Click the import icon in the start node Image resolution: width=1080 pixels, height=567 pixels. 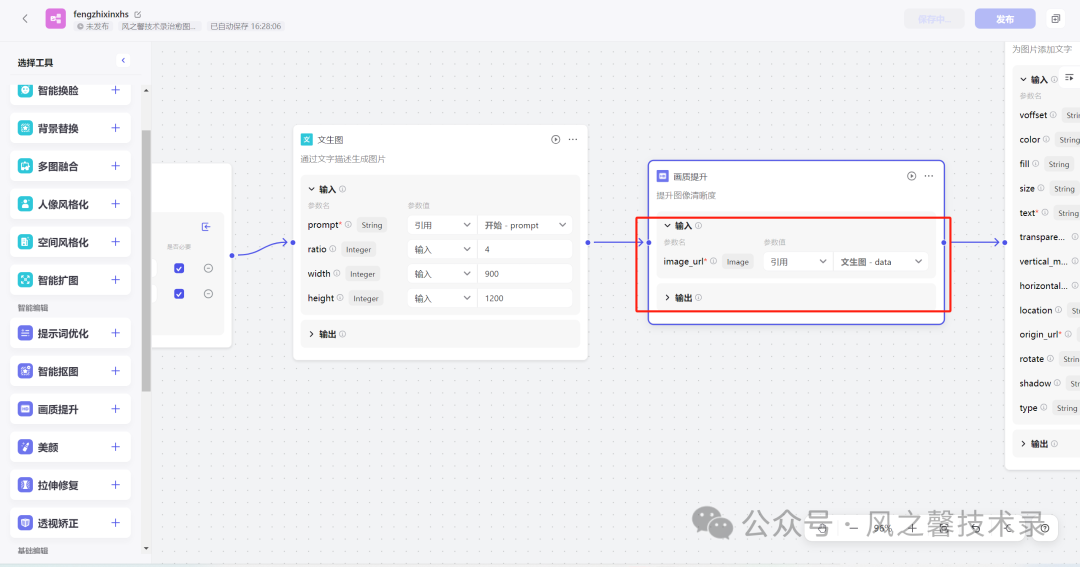tap(206, 227)
